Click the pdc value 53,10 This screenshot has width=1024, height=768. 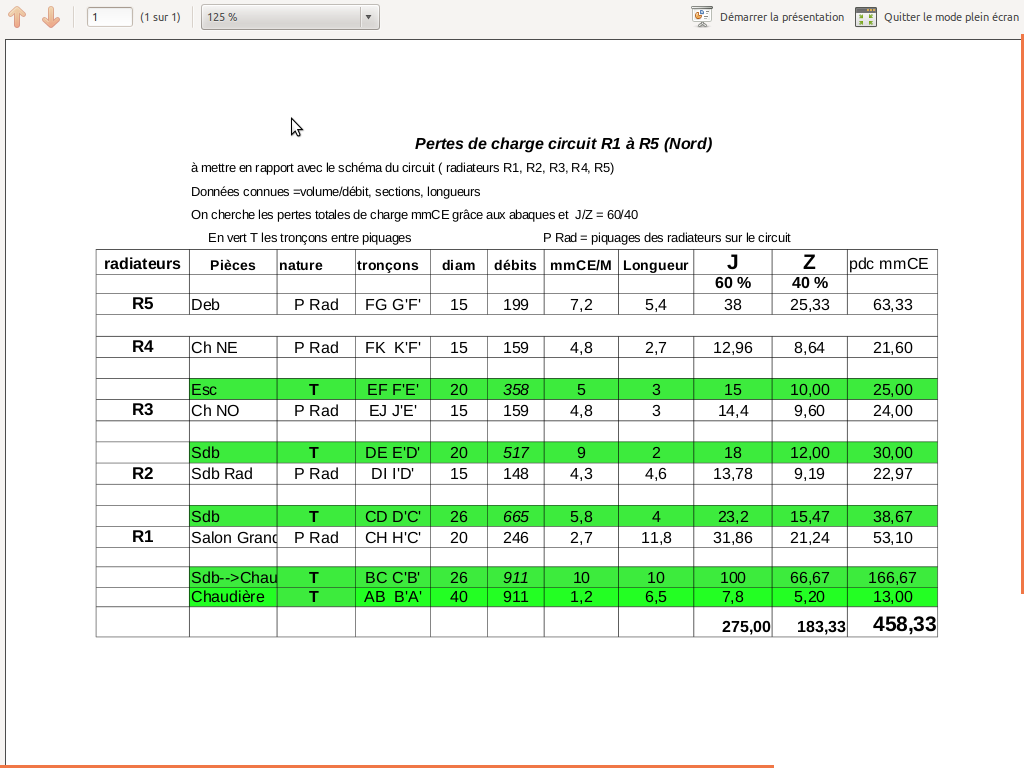pos(892,537)
